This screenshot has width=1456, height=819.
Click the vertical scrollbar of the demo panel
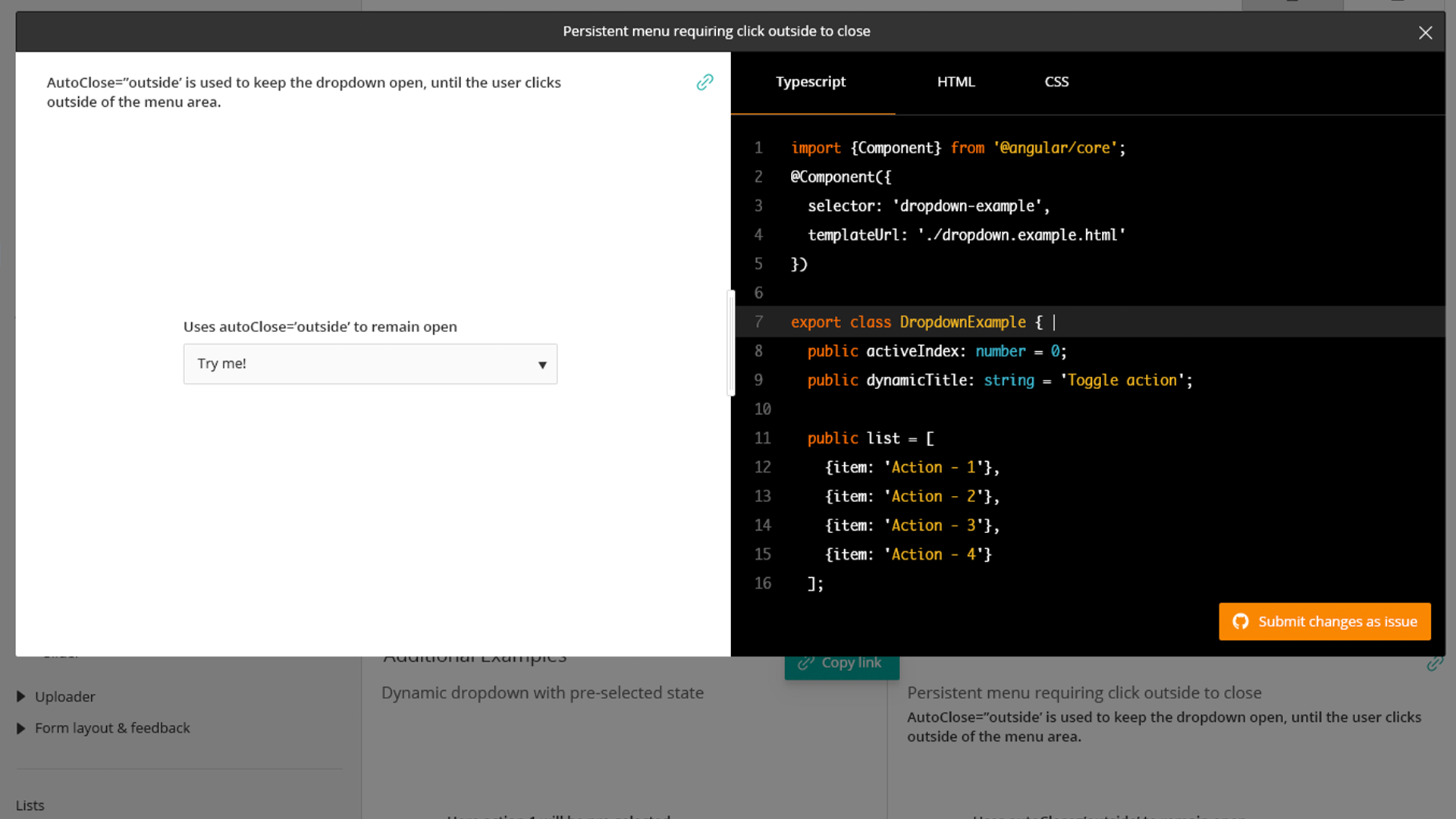click(730, 343)
